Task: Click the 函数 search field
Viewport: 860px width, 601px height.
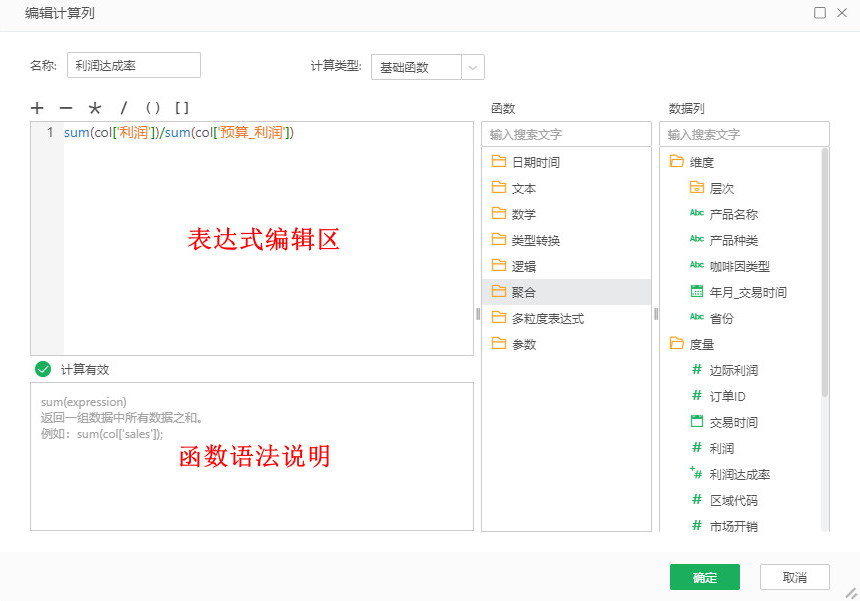Action: coord(566,133)
